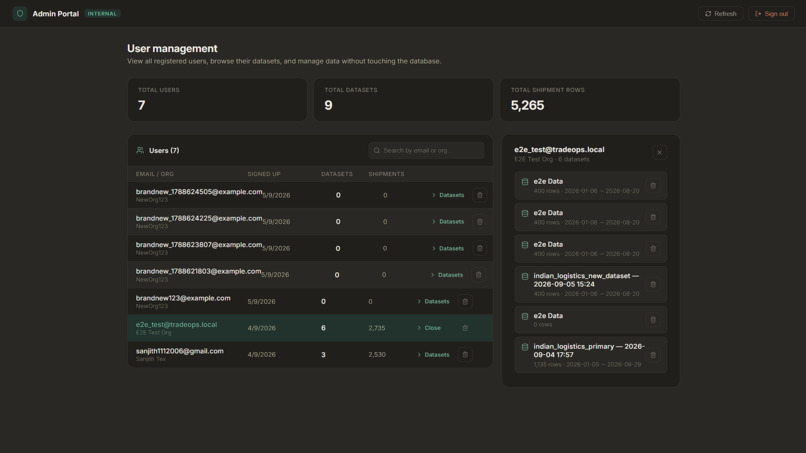Screen dimensions: 806x453
Task: Expand Datasets for brandnew_1788621803@example.com
Action: (x=447, y=275)
